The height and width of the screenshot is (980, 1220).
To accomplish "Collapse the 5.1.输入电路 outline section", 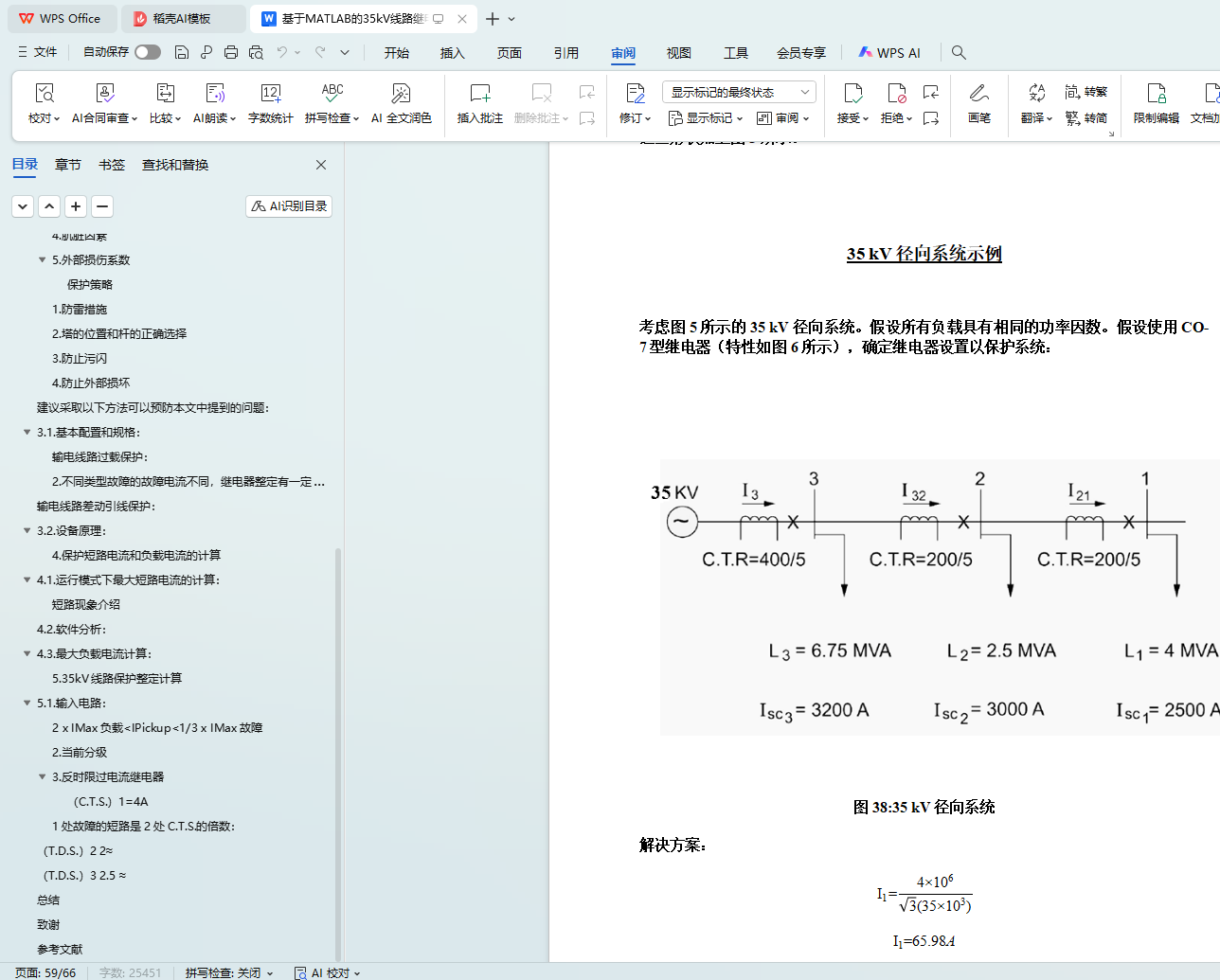I will pyautogui.click(x=27, y=703).
